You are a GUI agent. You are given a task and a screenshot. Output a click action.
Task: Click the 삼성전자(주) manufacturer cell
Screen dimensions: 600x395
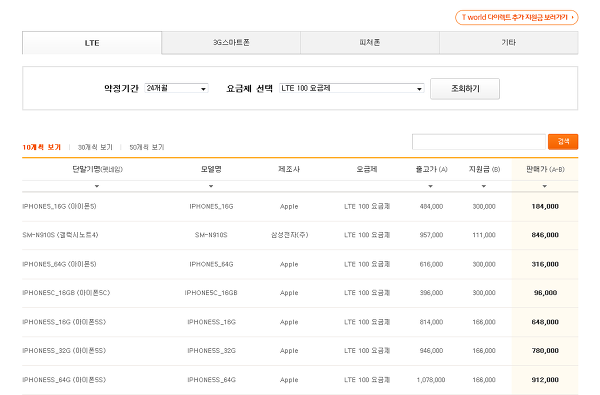click(x=289, y=235)
